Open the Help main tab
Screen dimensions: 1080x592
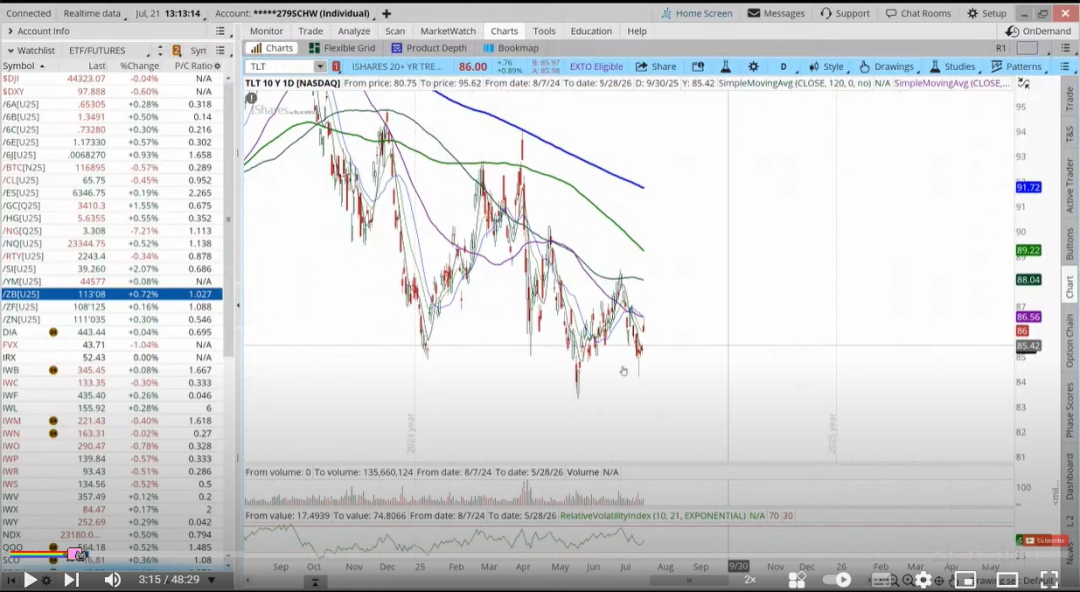pyautogui.click(x=637, y=31)
